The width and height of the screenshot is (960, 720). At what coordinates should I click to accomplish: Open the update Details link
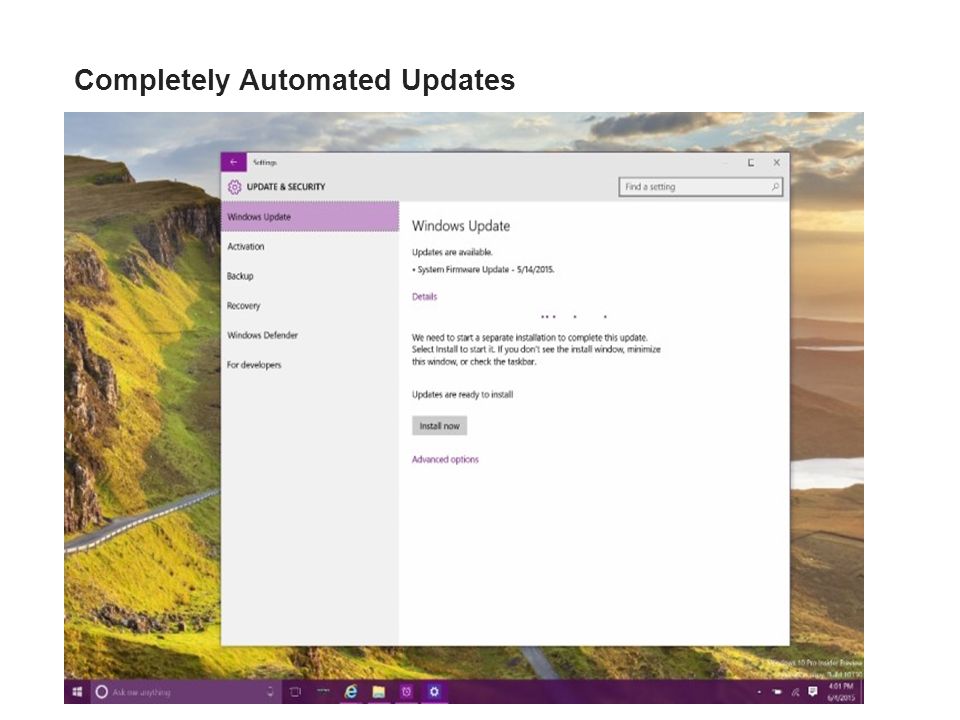pyautogui.click(x=424, y=296)
